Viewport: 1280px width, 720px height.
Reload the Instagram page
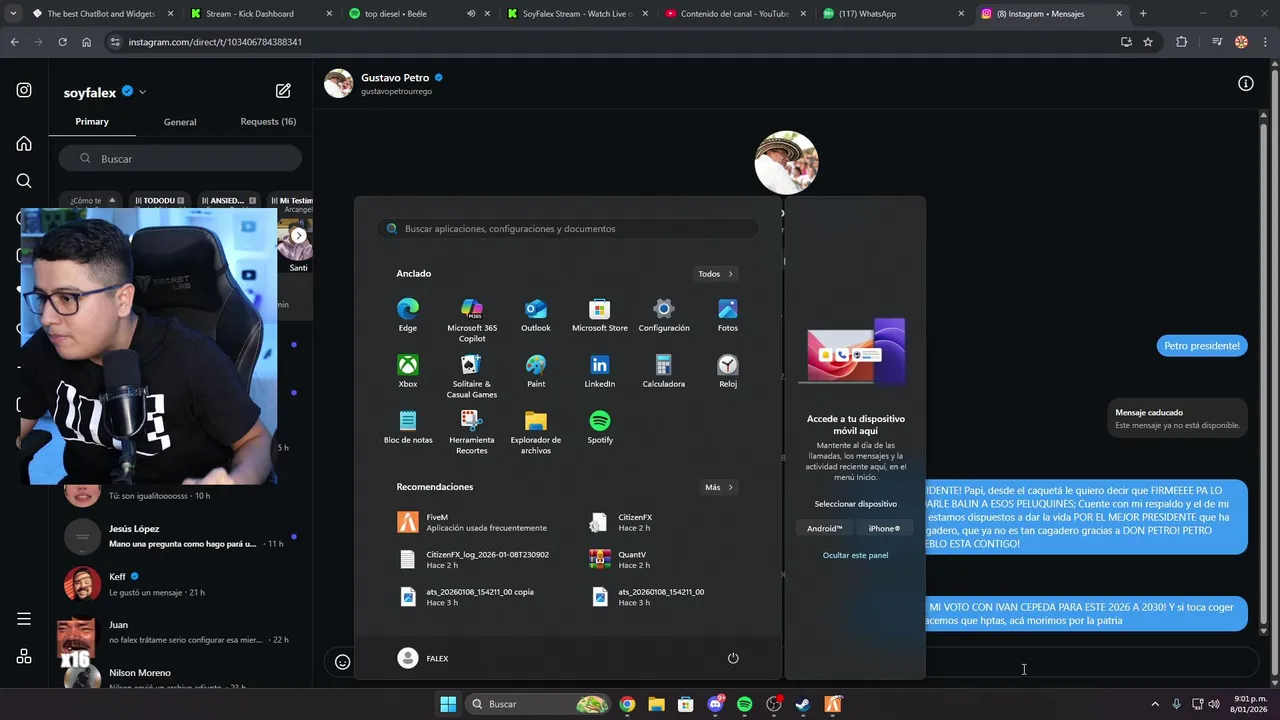click(62, 42)
